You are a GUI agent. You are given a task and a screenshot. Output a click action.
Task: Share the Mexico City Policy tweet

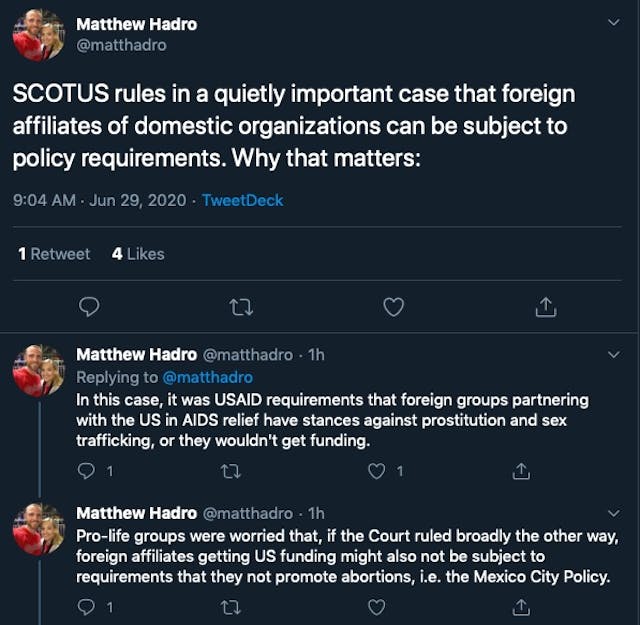(x=521, y=606)
